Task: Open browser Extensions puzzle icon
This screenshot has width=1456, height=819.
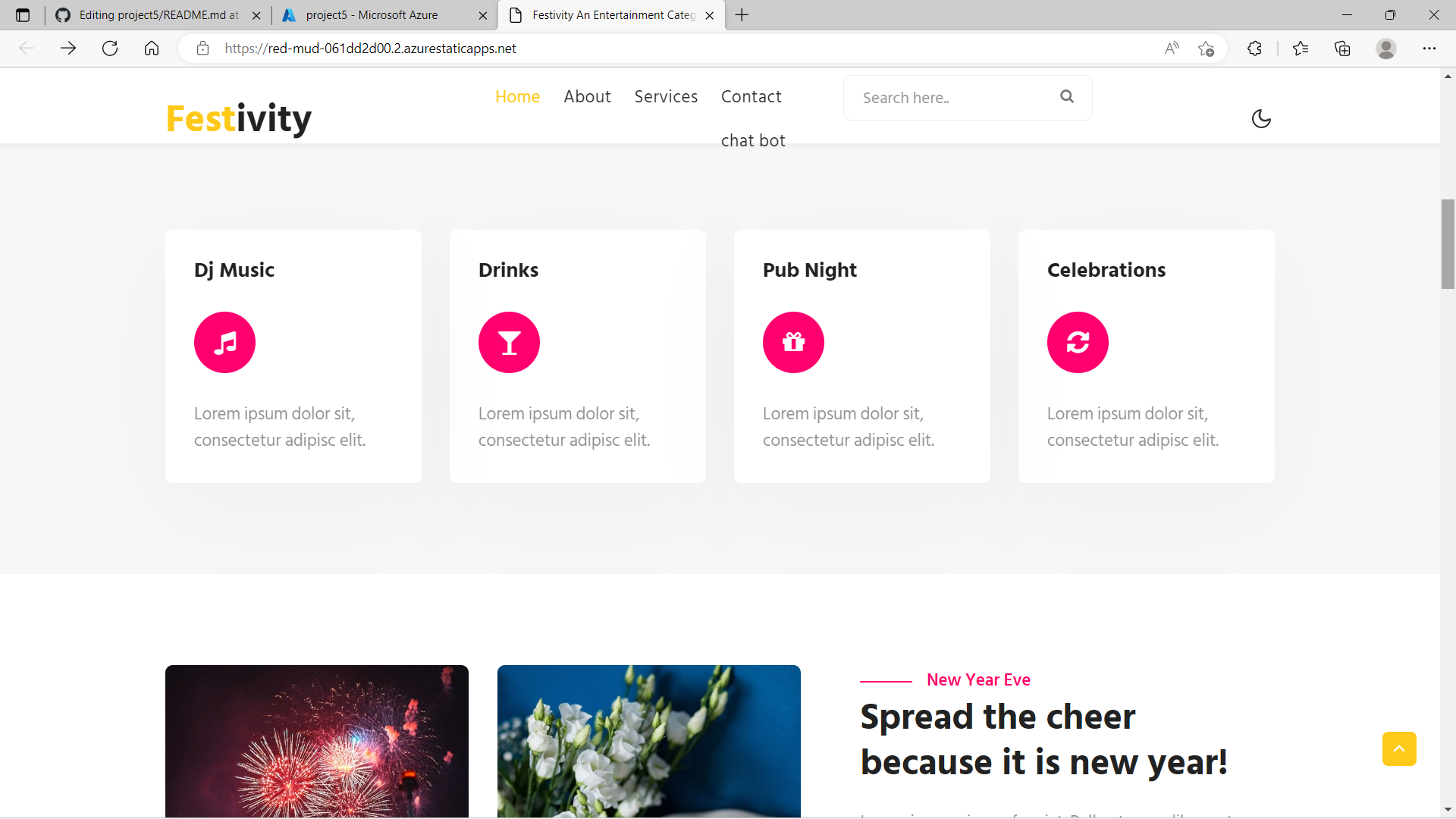Action: tap(1254, 49)
